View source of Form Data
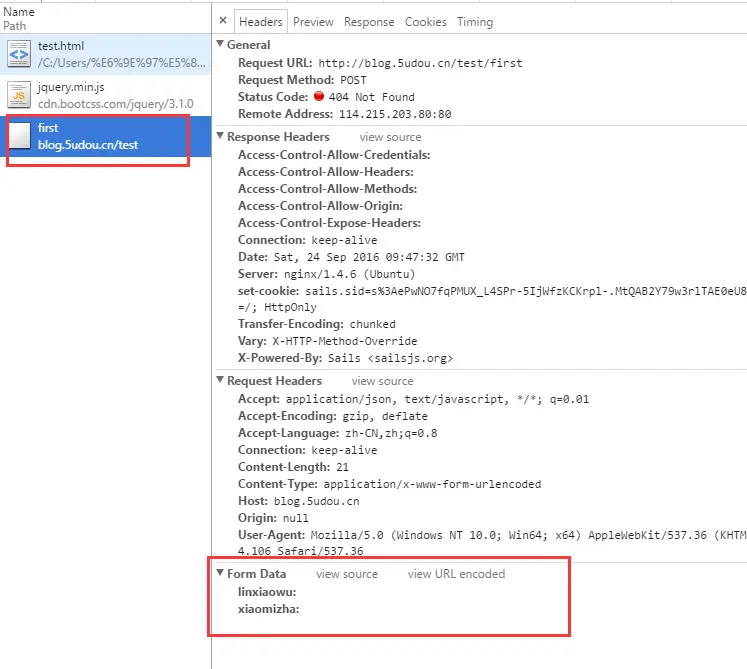Viewport: 747px width, 669px height. [347, 574]
